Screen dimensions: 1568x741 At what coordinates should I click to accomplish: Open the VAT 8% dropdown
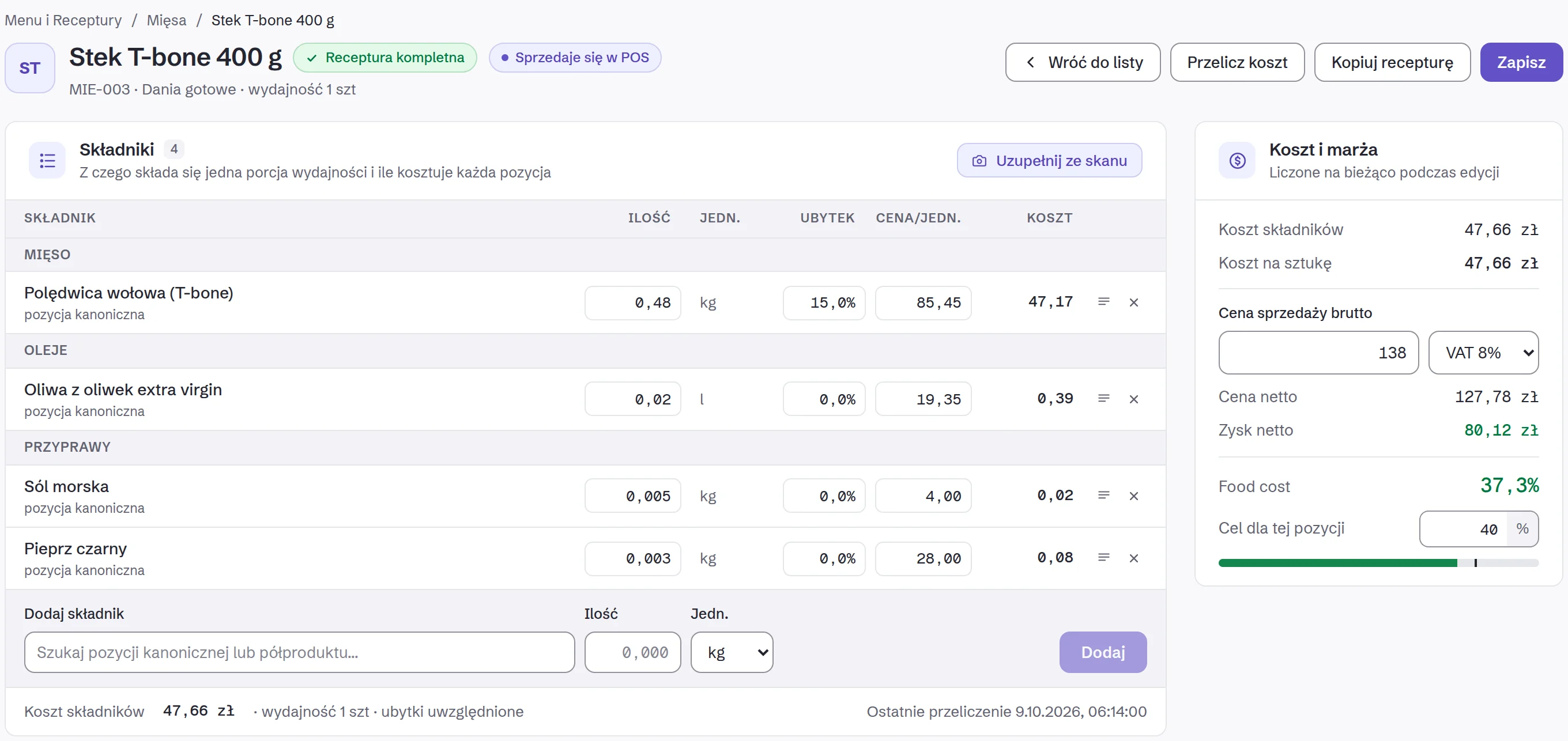pos(1483,352)
